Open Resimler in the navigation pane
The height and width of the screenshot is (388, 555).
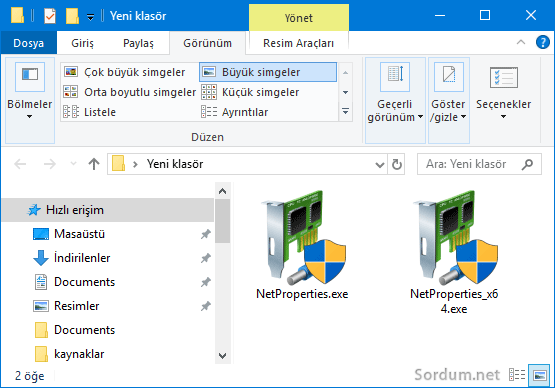tap(108, 306)
